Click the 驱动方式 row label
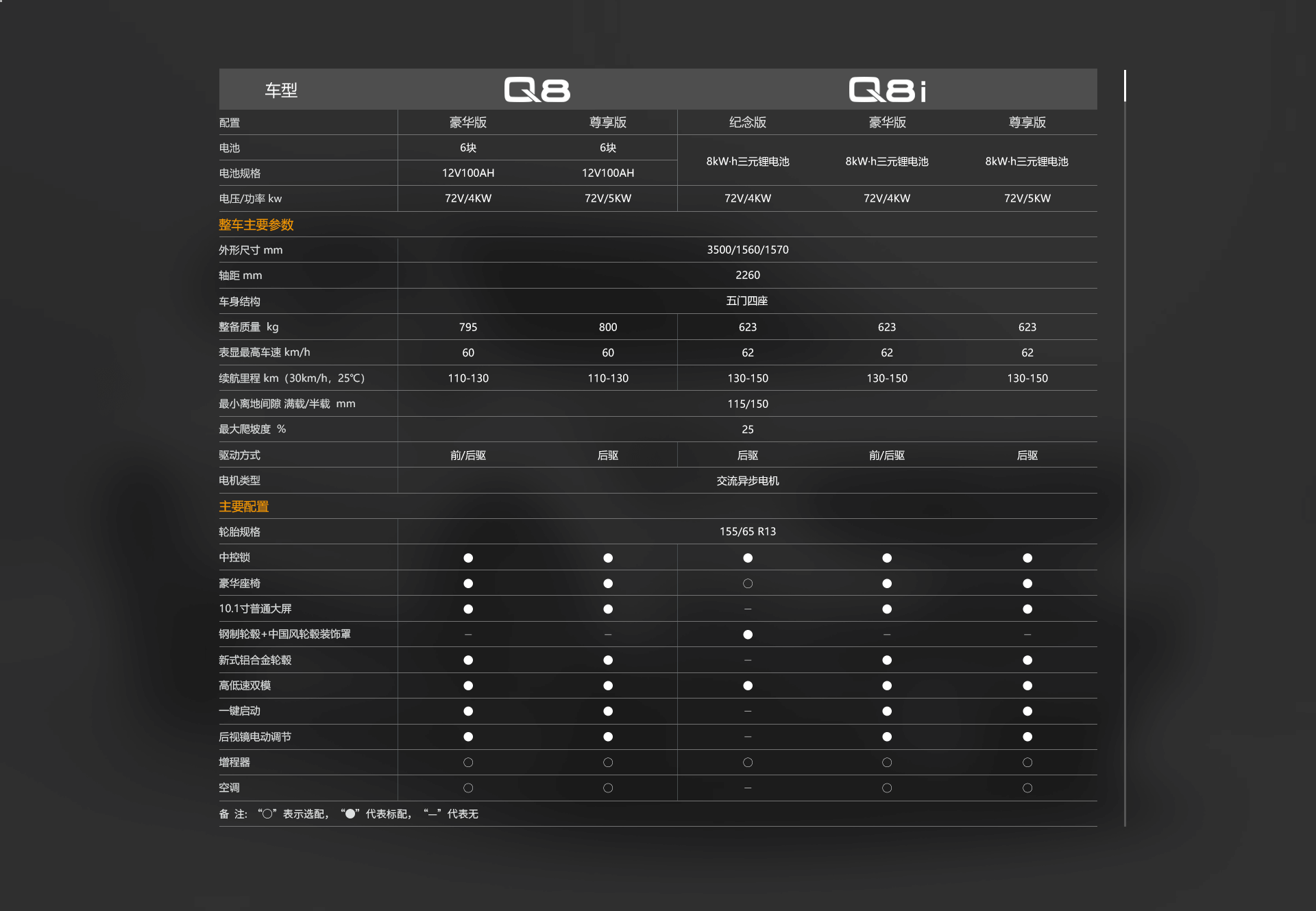This screenshot has width=1316, height=911. (240, 455)
